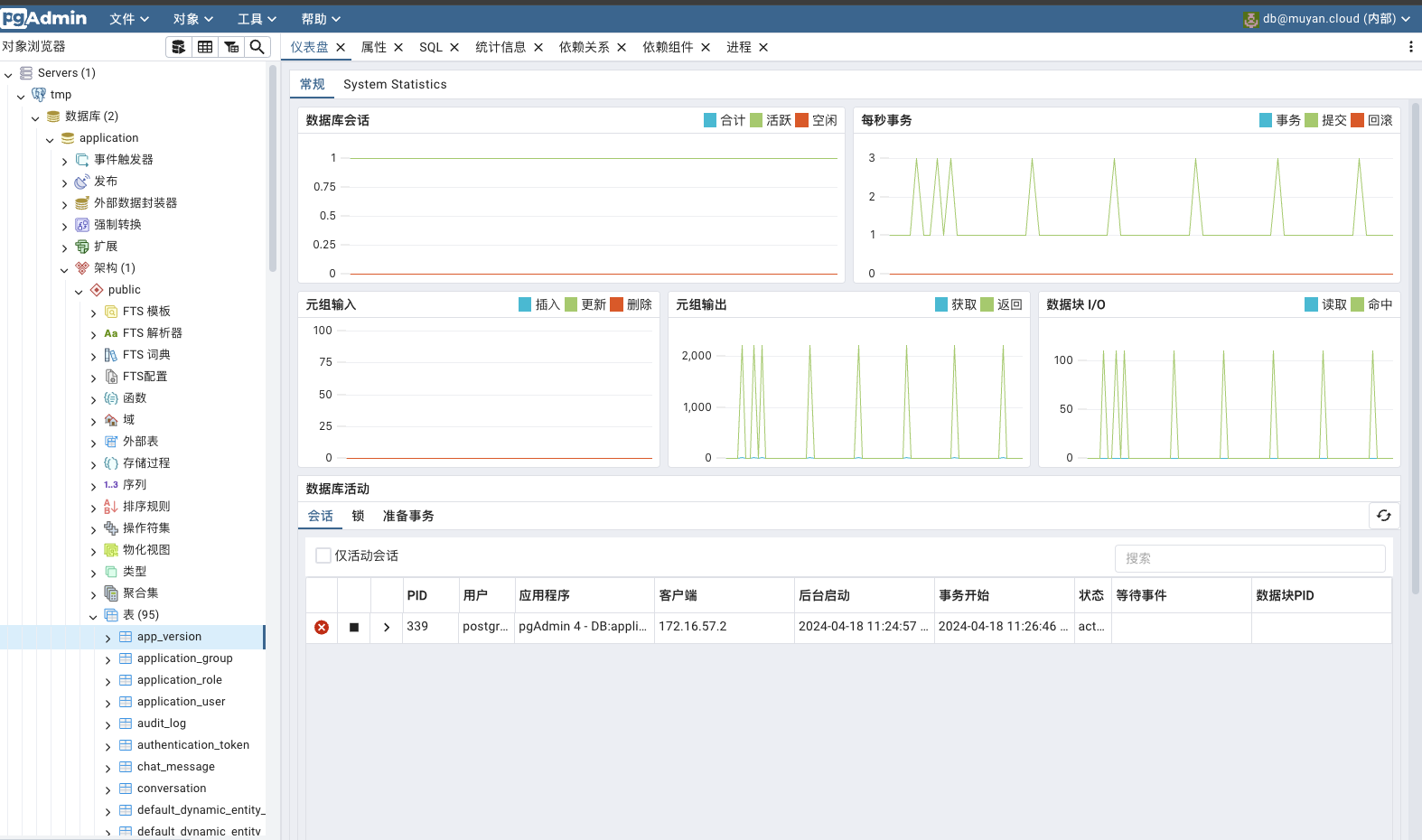Select the 函数 node in tree

135,398
